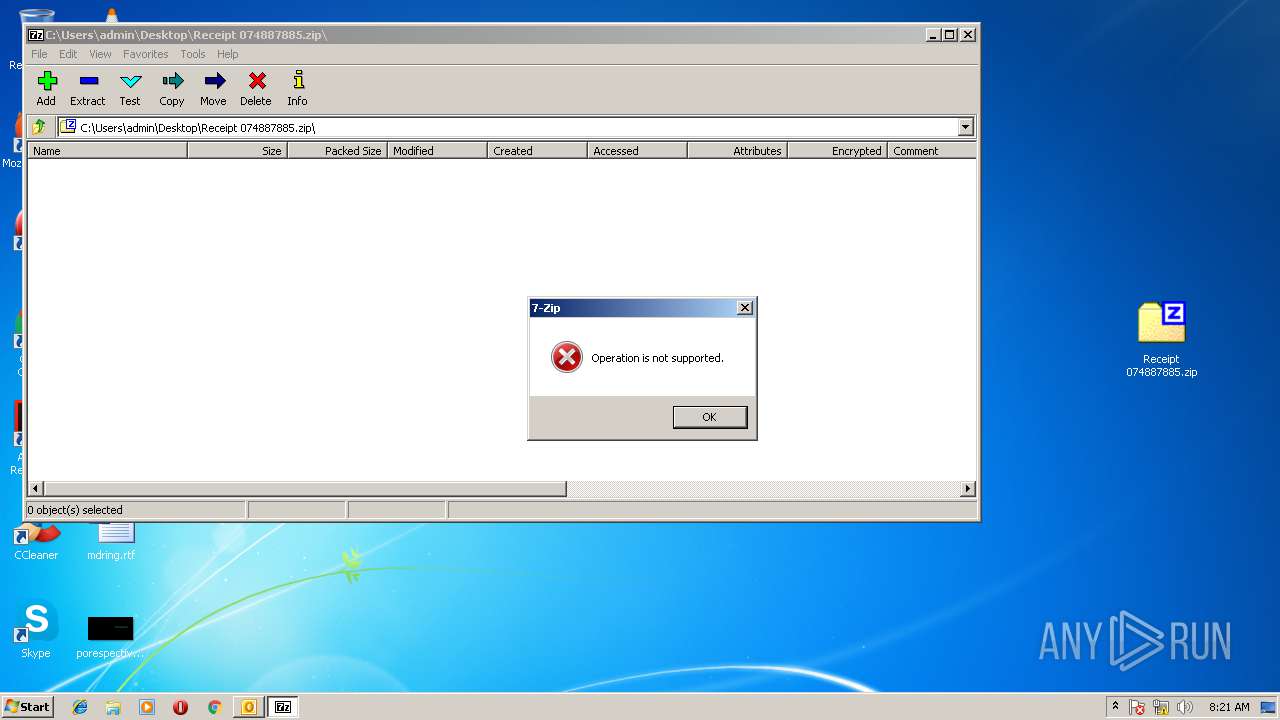Select Receipt 074887885.zip desktop icon
Viewport: 1280px width, 720px height.
click(1161, 340)
